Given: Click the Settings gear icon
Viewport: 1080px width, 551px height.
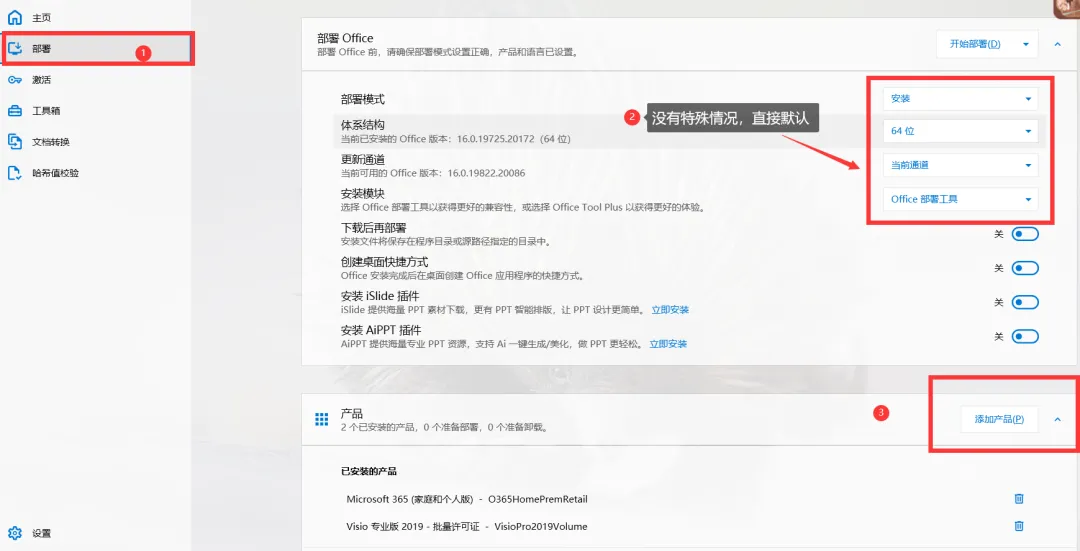Looking at the screenshot, I should [x=15, y=532].
